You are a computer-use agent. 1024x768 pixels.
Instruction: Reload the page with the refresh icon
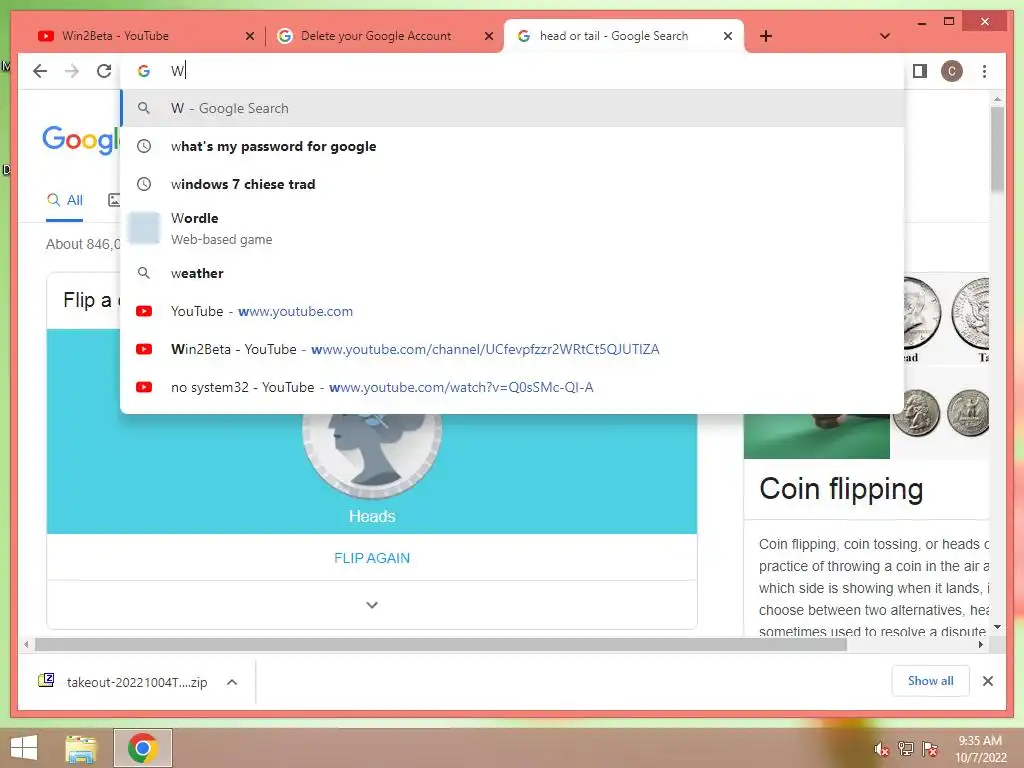click(104, 71)
